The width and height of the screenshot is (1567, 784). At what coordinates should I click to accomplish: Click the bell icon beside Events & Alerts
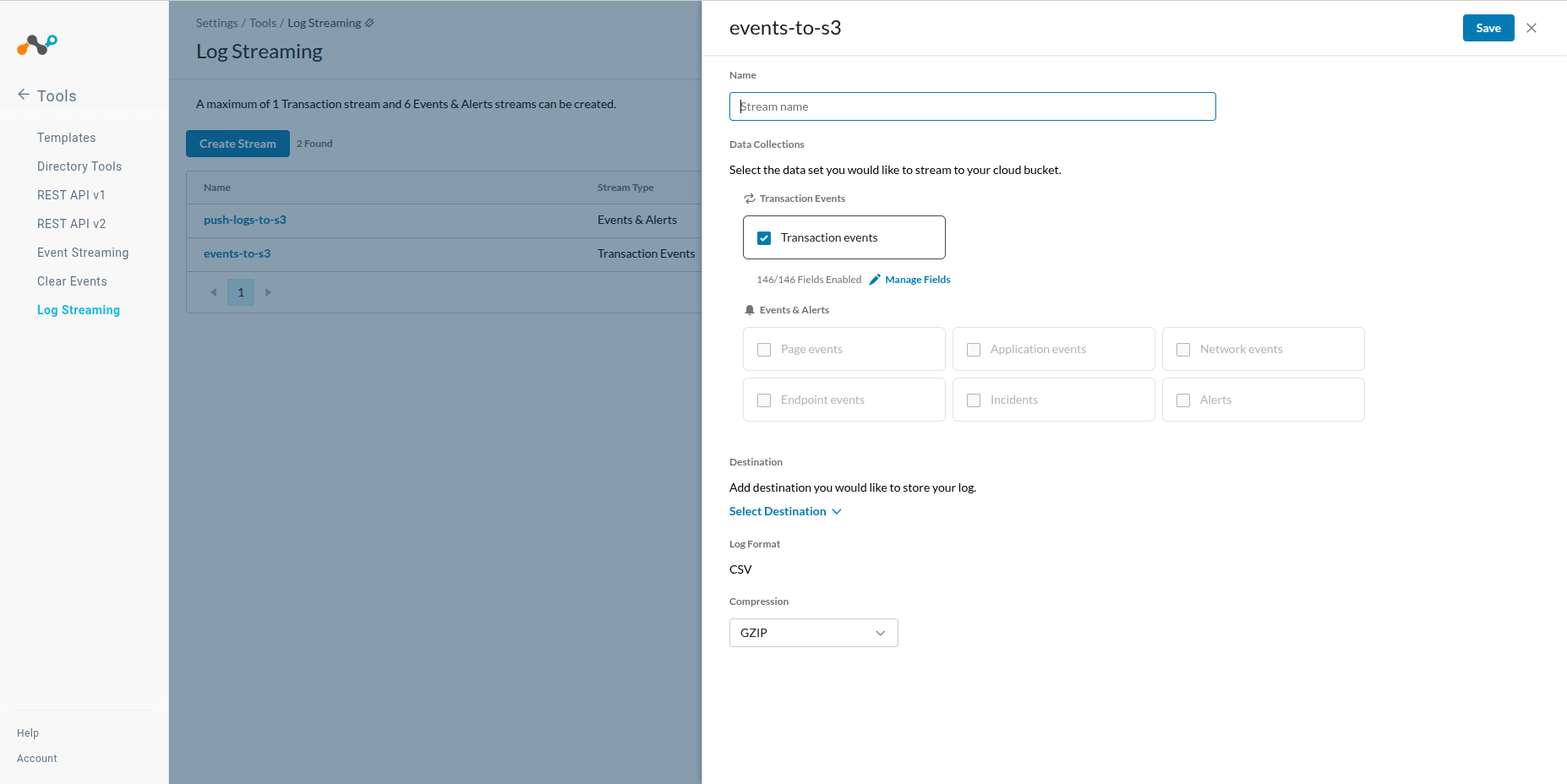tap(749, 310)
